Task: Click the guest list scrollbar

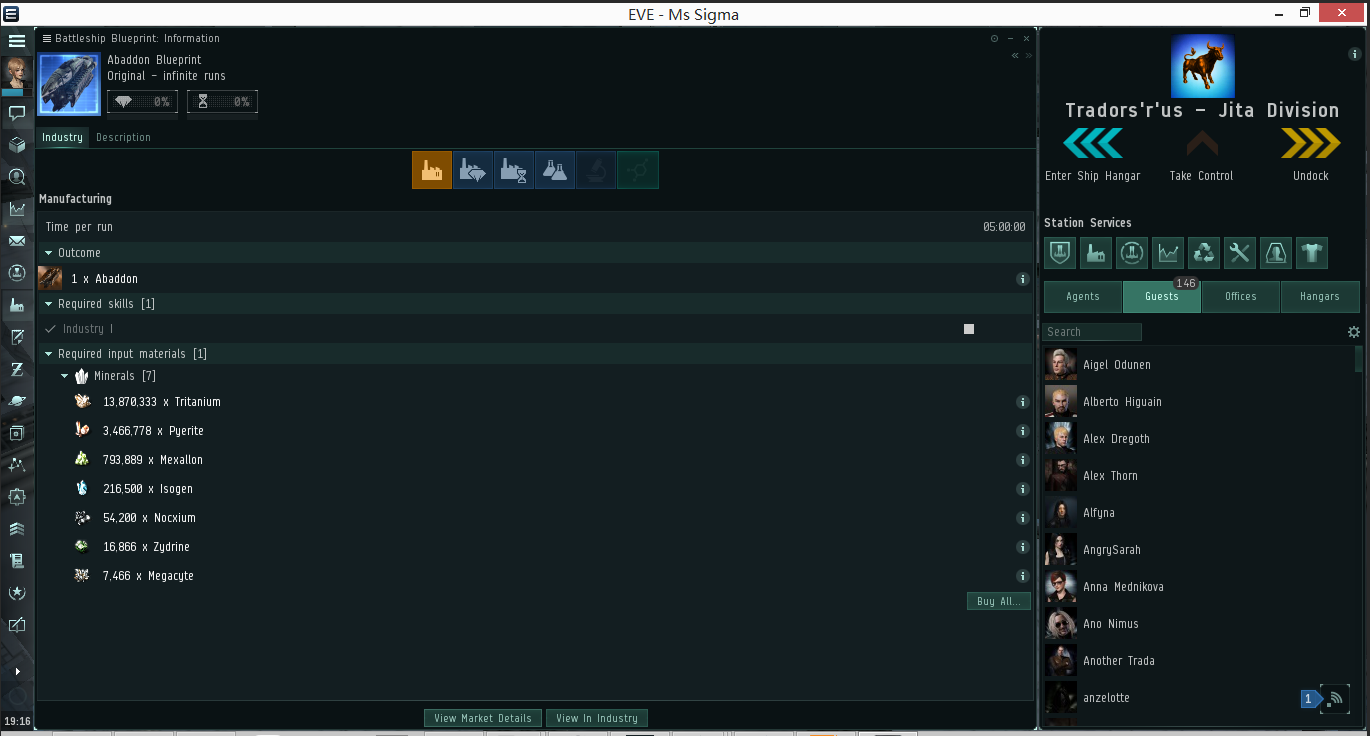Action: [x=1358, y=359]
